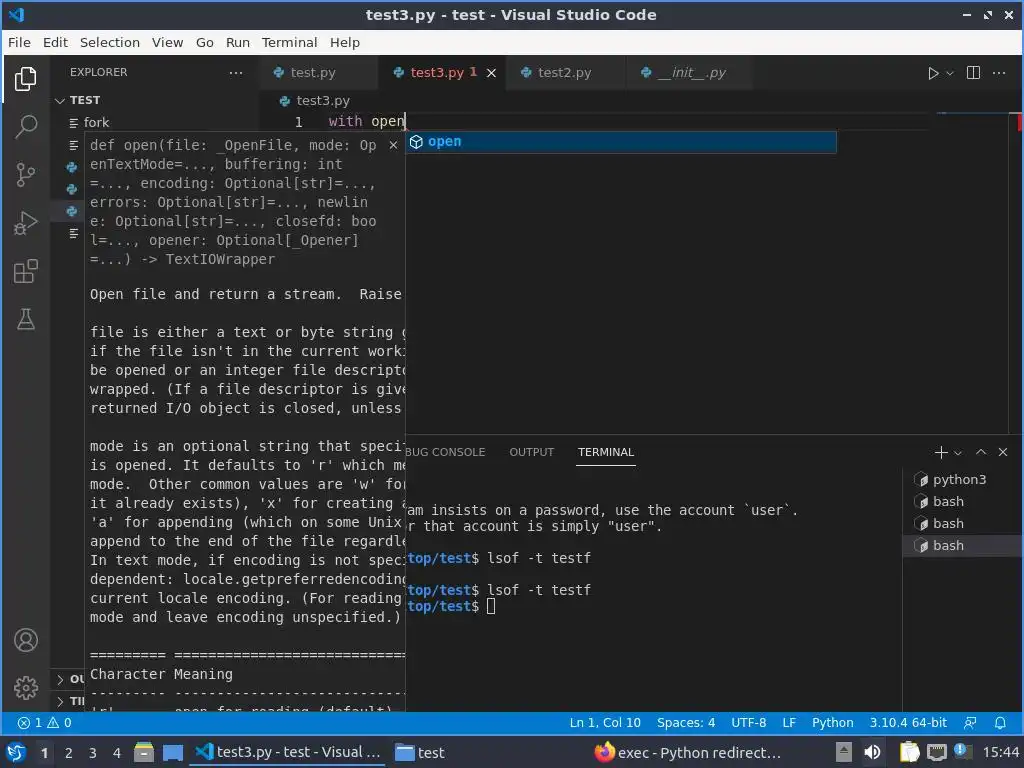Change indentation via Spaces: 4

(x=686, y=723)
